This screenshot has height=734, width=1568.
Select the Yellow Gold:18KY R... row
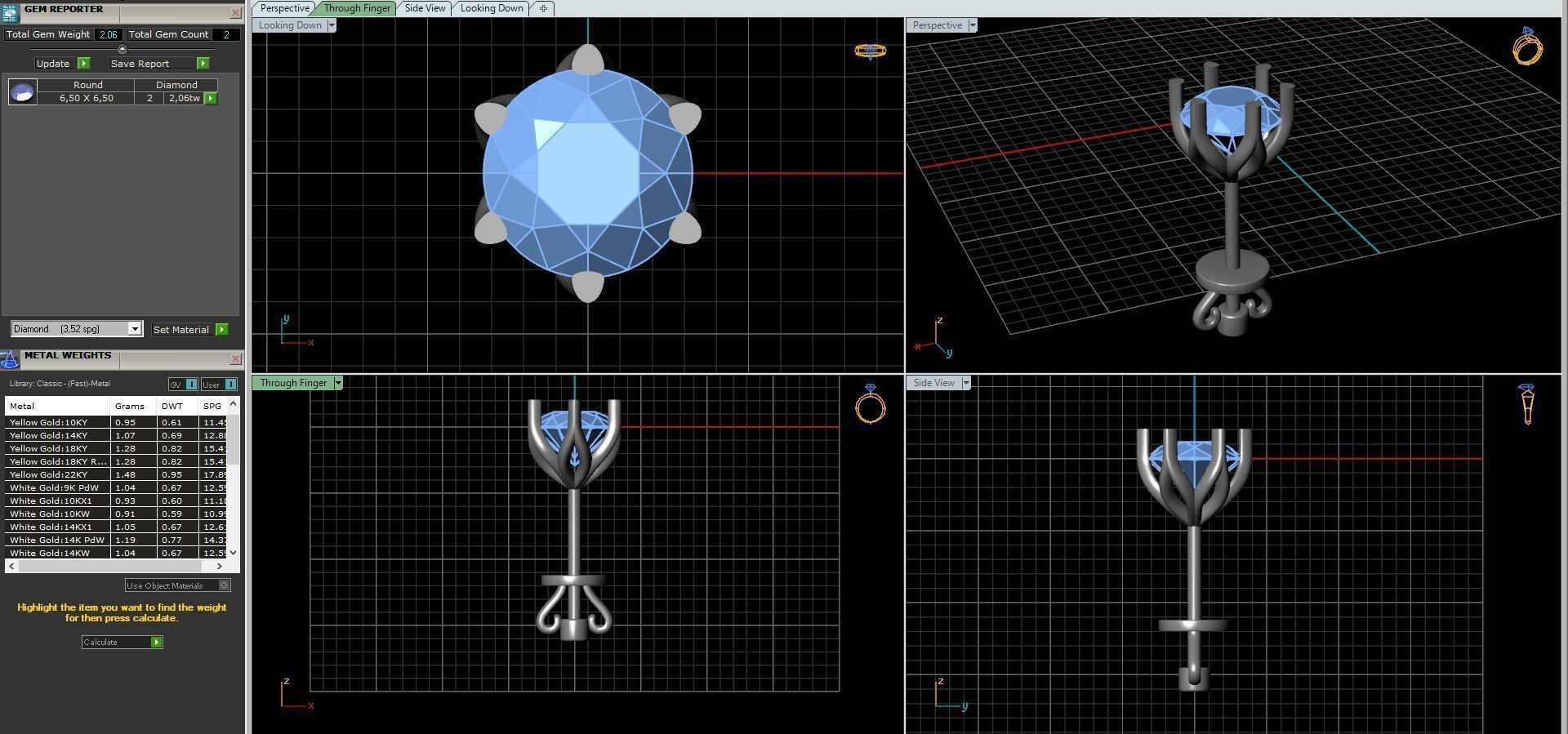pyautogui.click(x=116, y=461)
